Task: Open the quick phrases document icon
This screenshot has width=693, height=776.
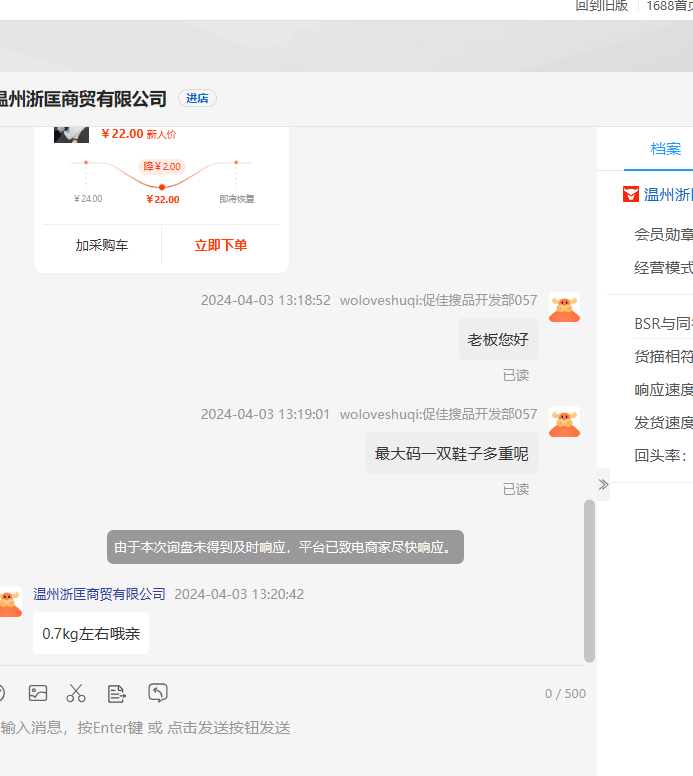Action: pyautogui.click(x=116, y=693)
